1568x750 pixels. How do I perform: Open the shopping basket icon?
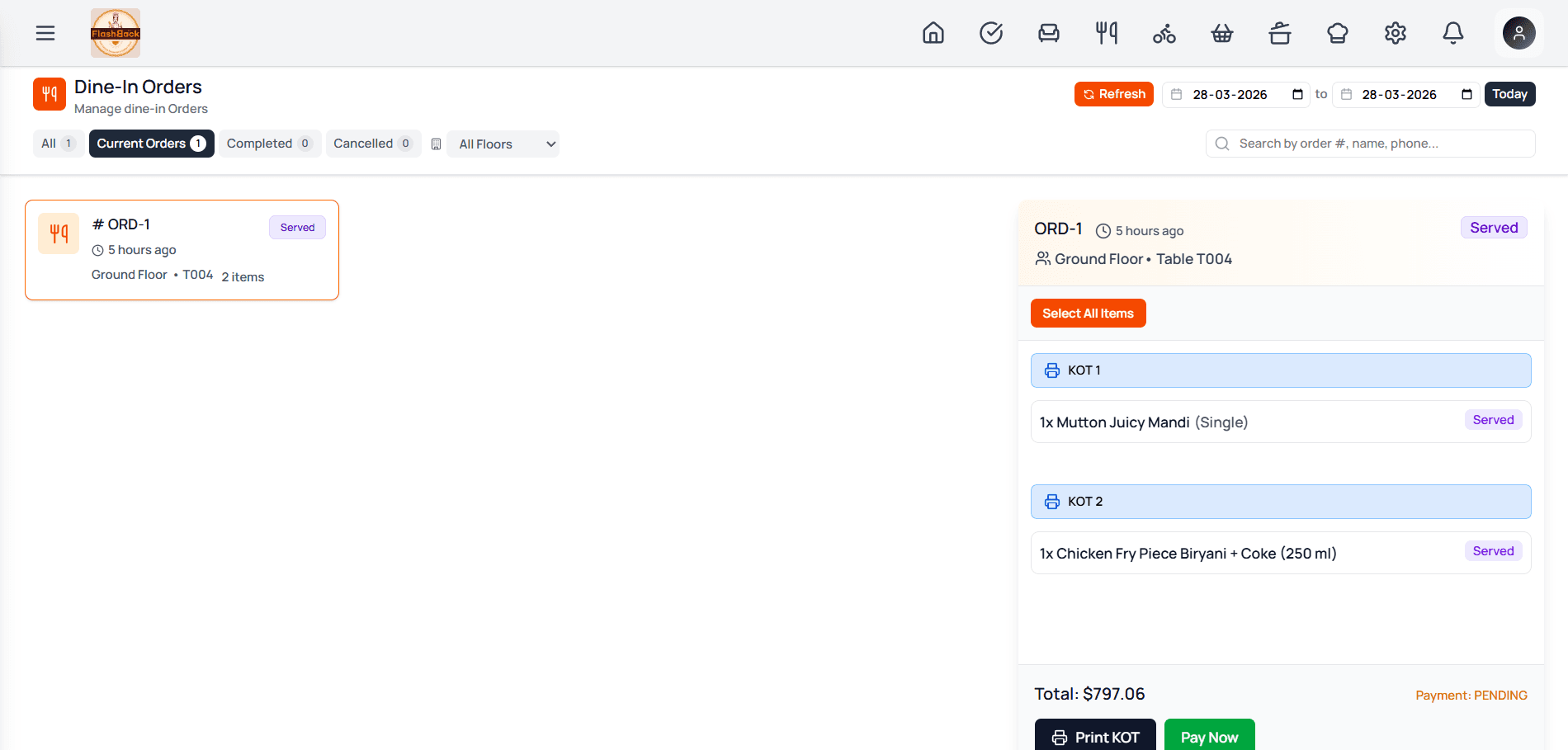tap(1222, 33)
